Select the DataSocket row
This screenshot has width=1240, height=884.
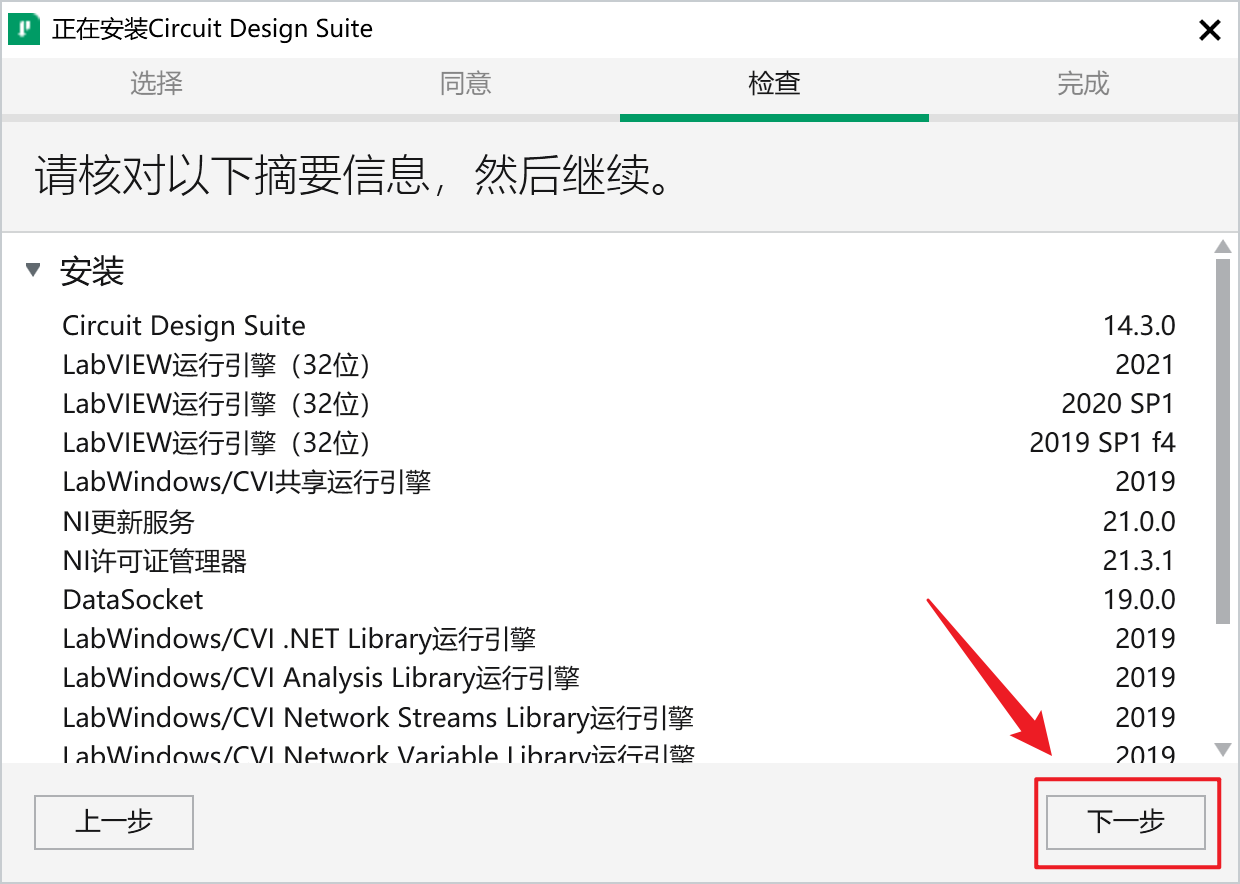point(618,600)
